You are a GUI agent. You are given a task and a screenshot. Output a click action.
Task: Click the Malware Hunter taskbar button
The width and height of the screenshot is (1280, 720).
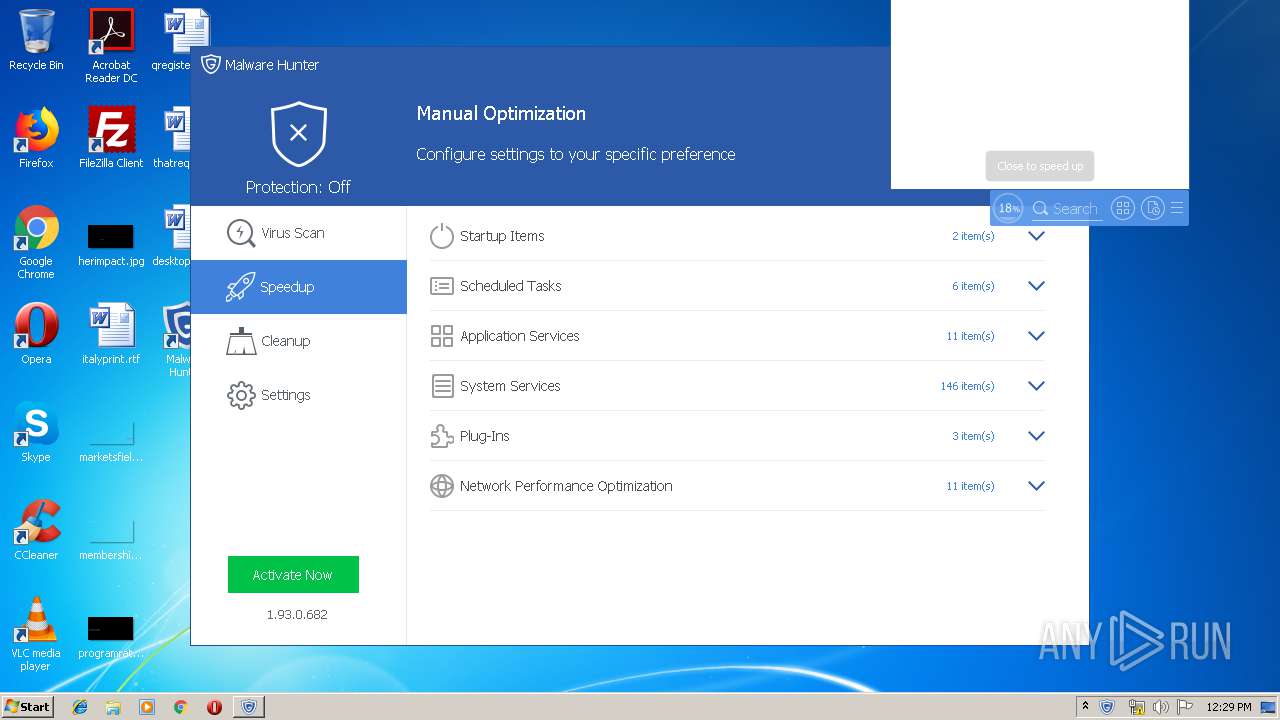pyautogui.click(x=248, y=707)
